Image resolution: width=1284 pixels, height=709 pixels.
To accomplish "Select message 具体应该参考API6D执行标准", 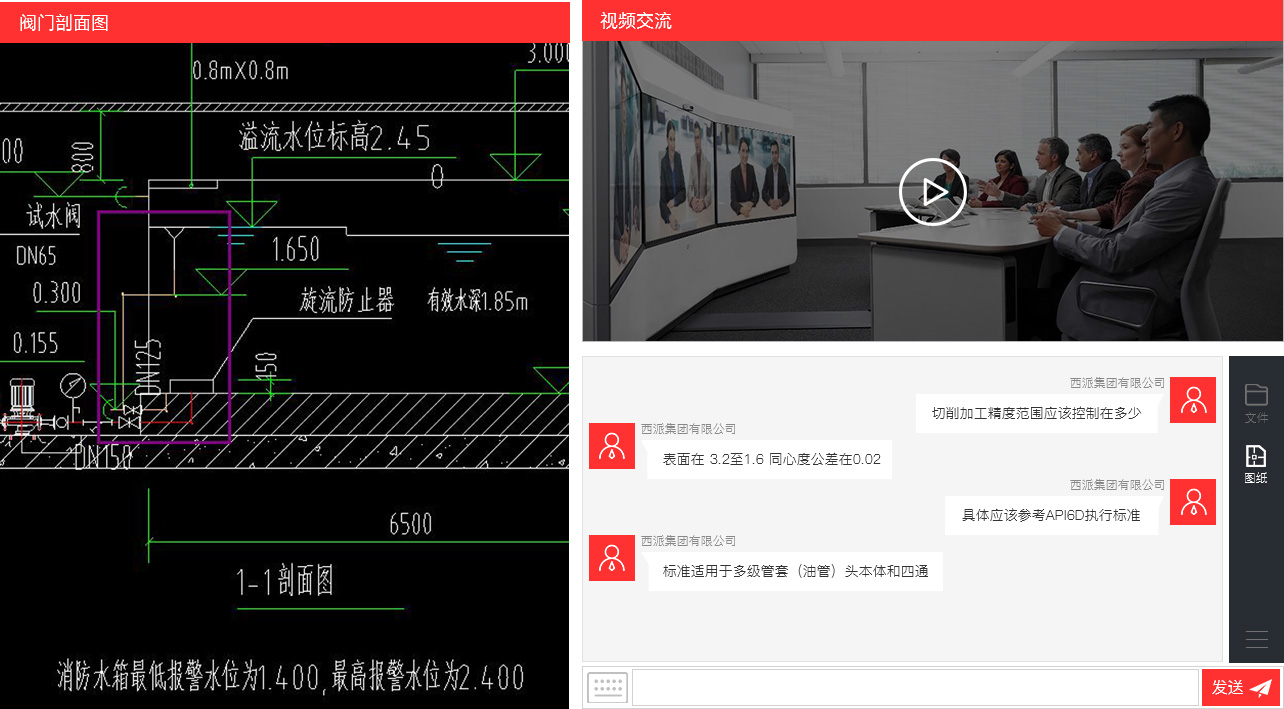I will 1051,515.
